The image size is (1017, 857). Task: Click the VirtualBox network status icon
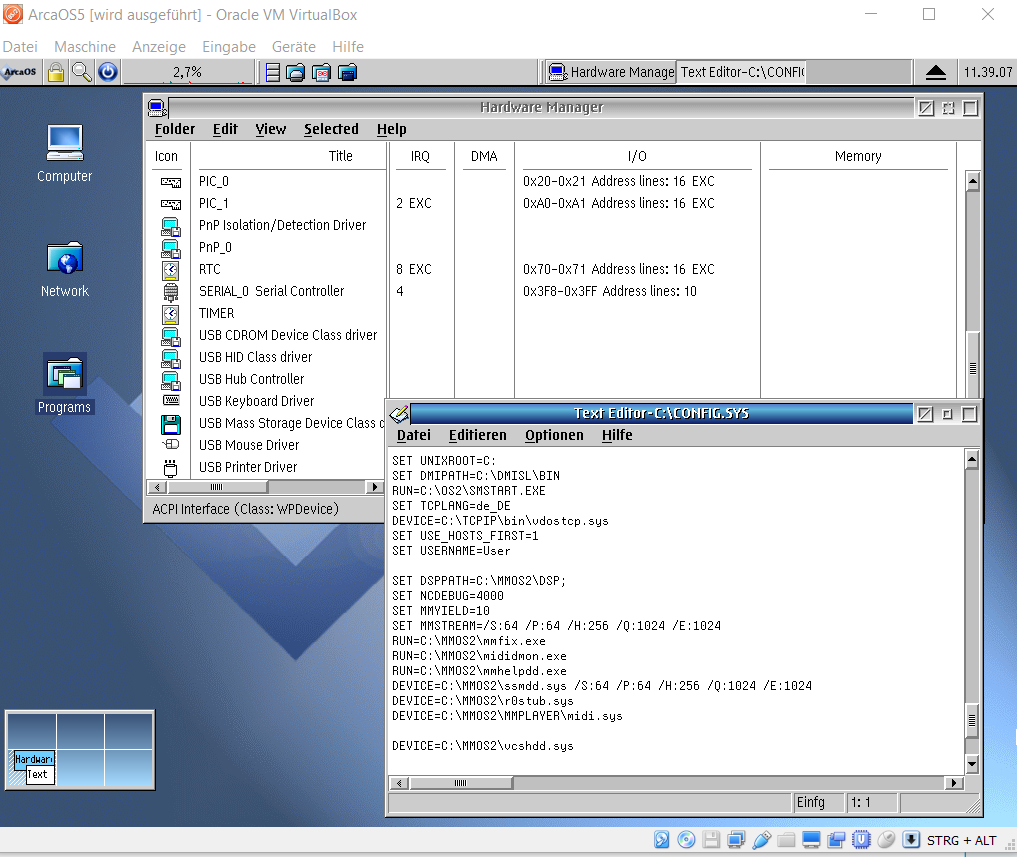pyautogui.click(x=736, y=839)
